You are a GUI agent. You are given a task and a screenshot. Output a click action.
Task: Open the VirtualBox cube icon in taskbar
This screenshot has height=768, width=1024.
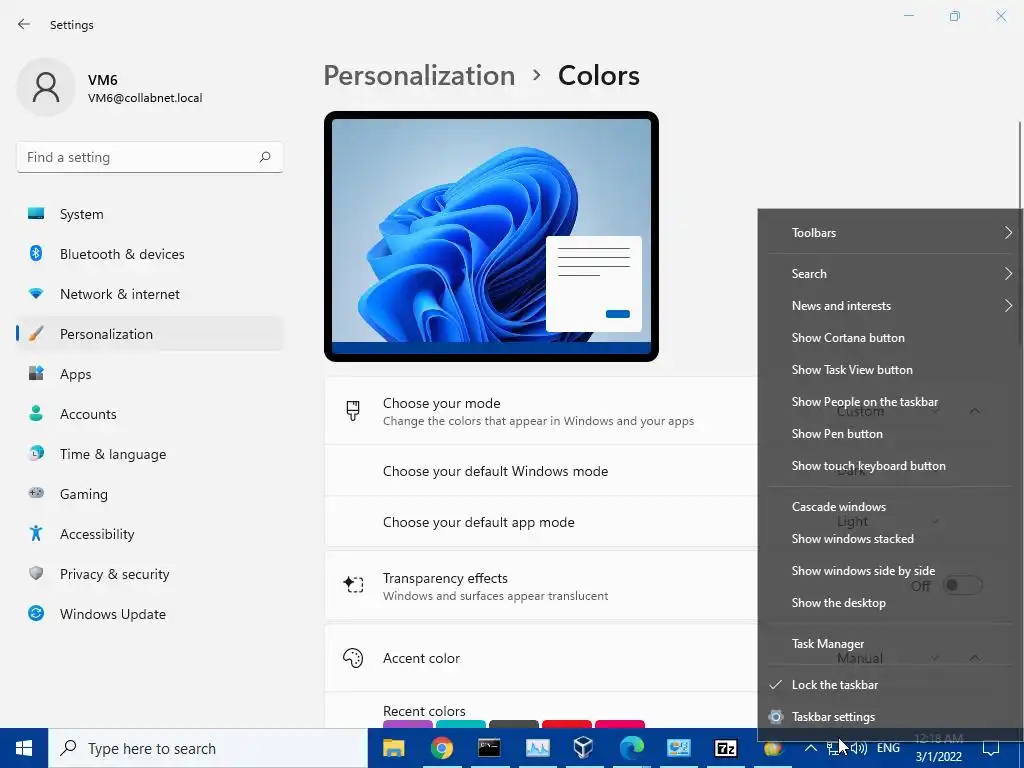pyautogui.click(x=583, y=747)
